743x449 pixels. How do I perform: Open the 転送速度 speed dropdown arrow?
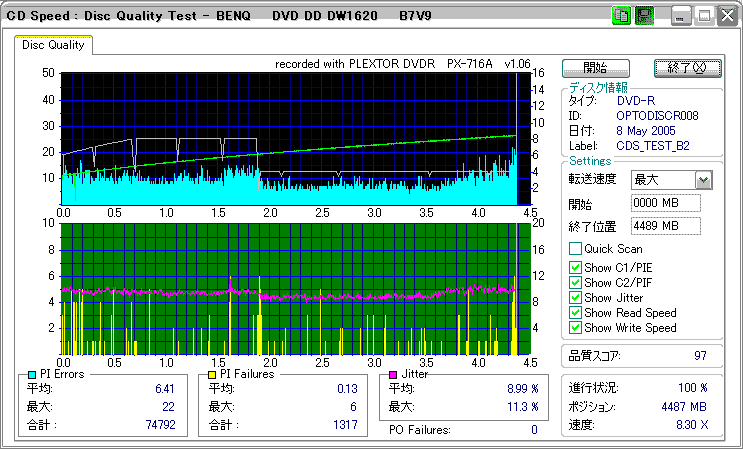[703, 180]
